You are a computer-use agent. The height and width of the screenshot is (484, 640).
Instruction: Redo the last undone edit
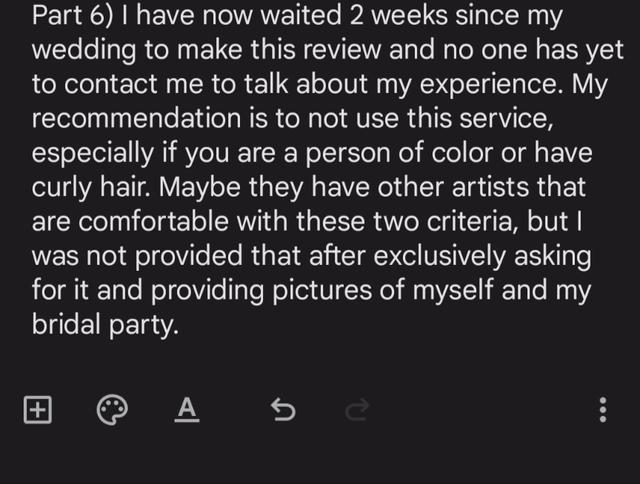tap(358, 410)
